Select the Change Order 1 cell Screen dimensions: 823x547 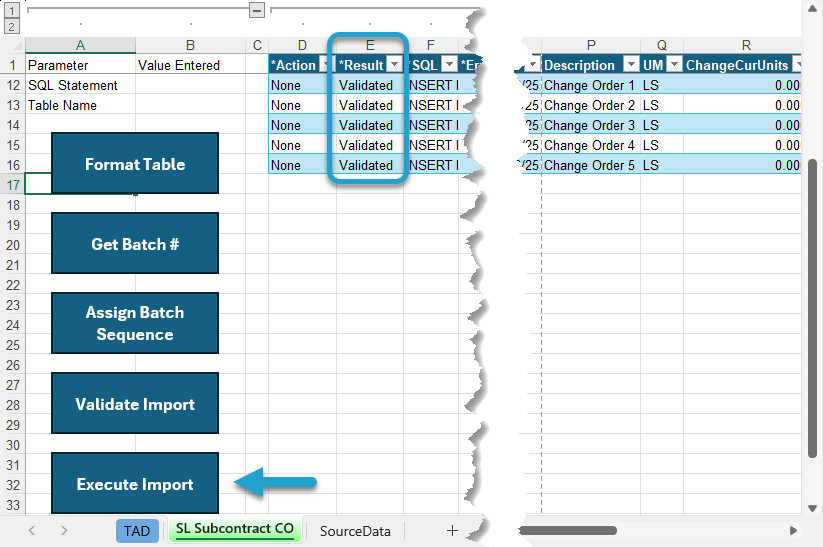coord(591,85)
